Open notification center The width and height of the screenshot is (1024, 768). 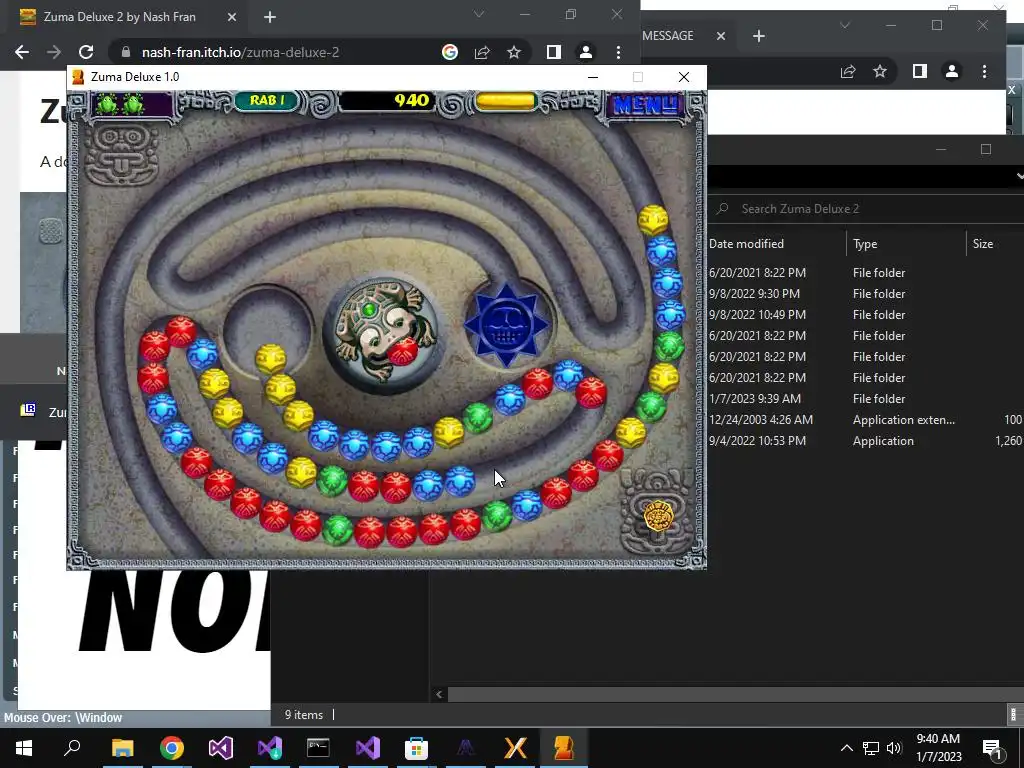point(993,748)
